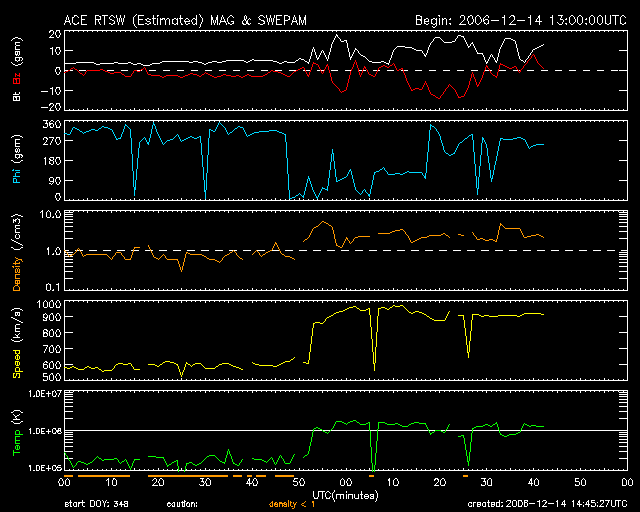Click the "0.1" tick on the Density axis
640x512 pixels.
point(53,287)
